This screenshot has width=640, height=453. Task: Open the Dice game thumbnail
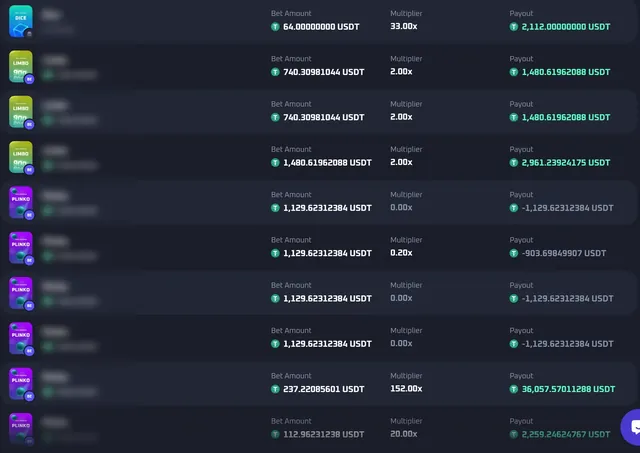point(21,21)
